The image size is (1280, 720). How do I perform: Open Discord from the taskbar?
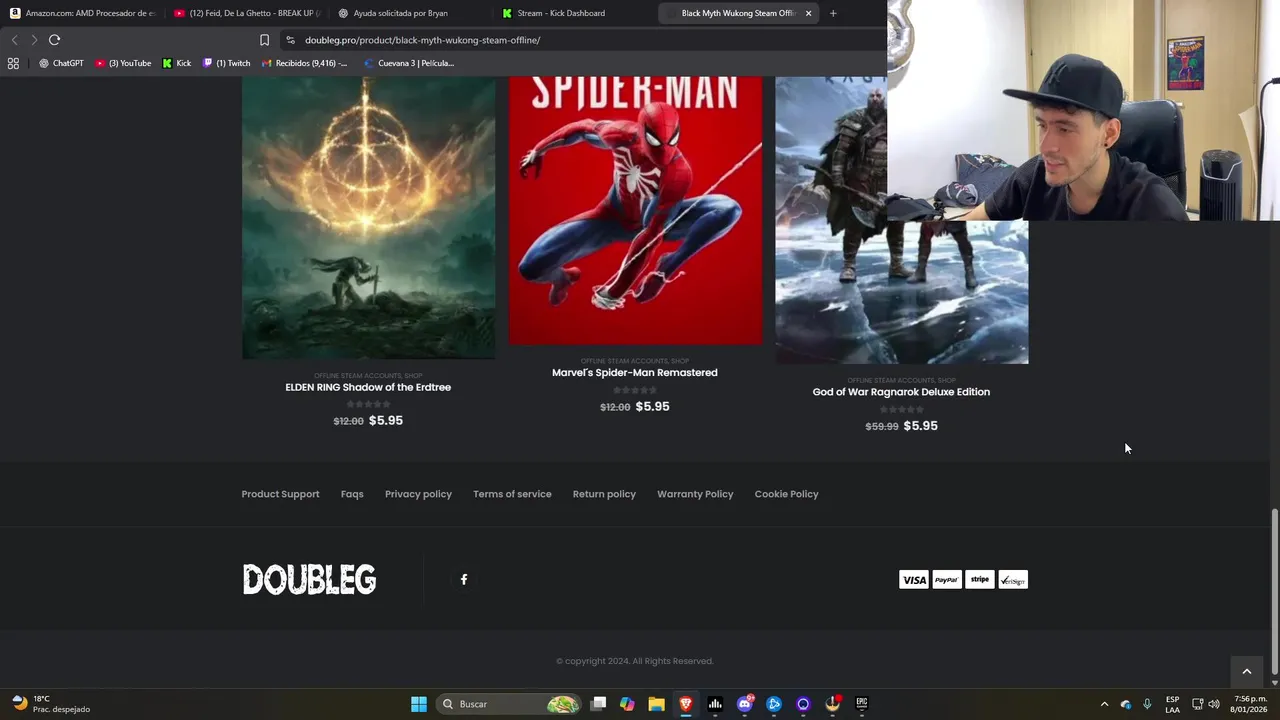click(x=745, y=704)
